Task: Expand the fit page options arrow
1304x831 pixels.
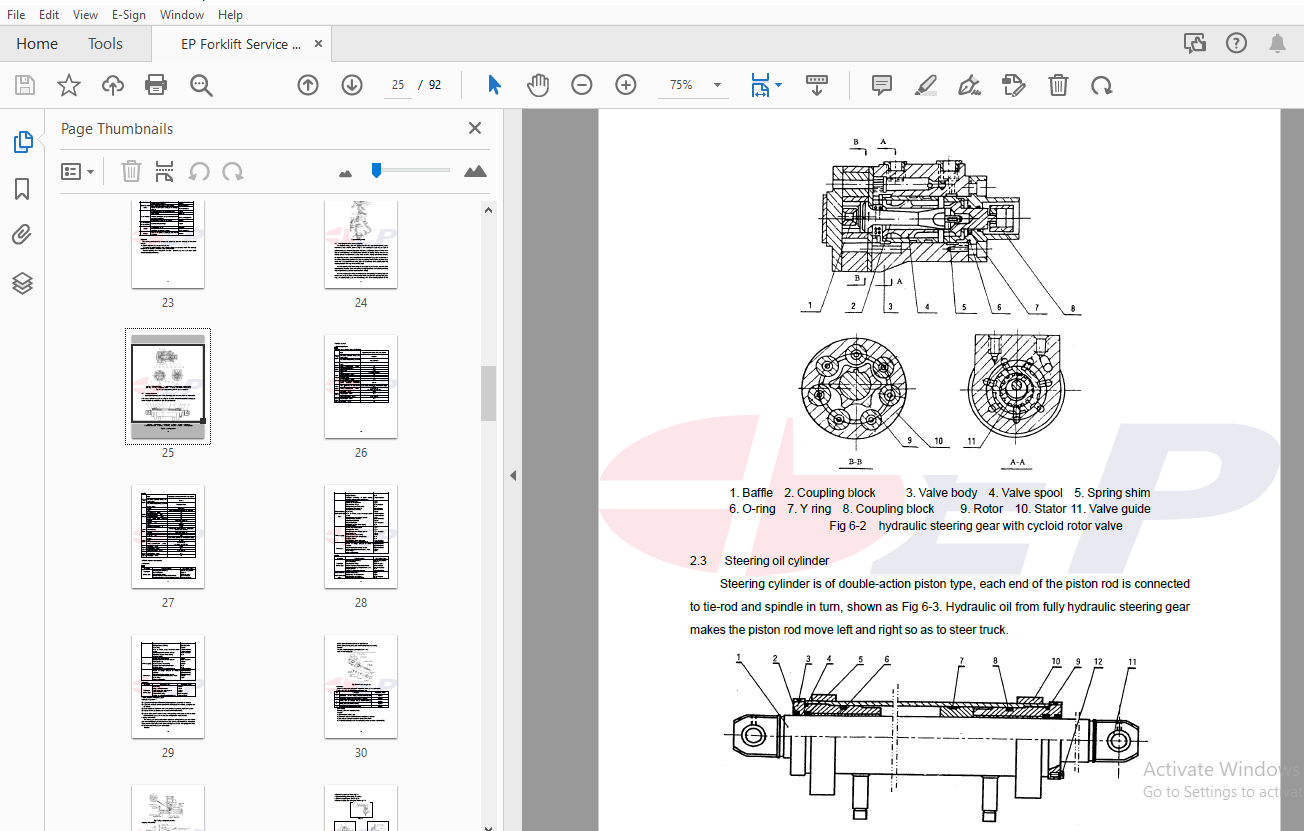Action: click(x=779, y=85)
